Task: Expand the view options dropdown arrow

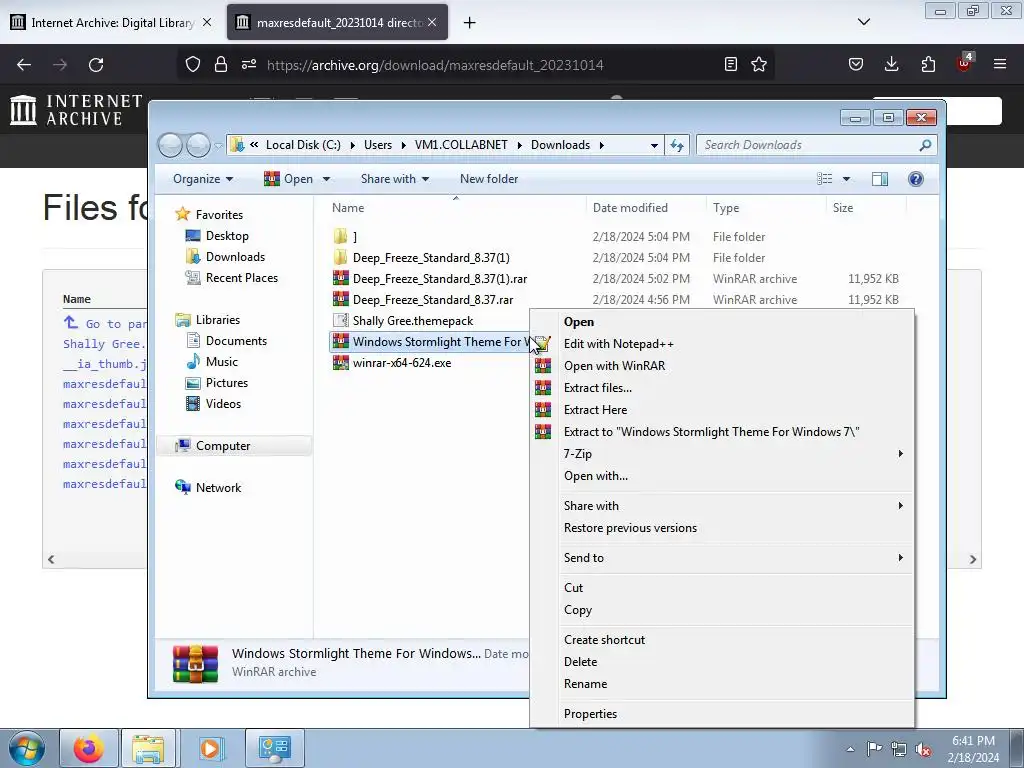Action: coord(846,179)
